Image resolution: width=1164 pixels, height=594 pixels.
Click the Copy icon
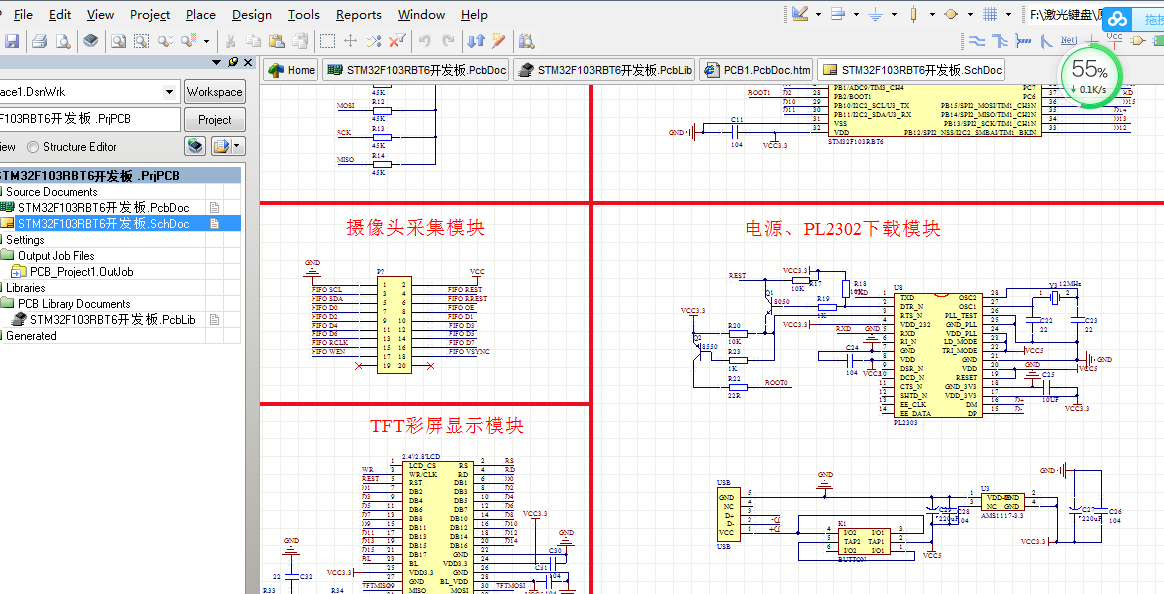[x=254, y=41]
